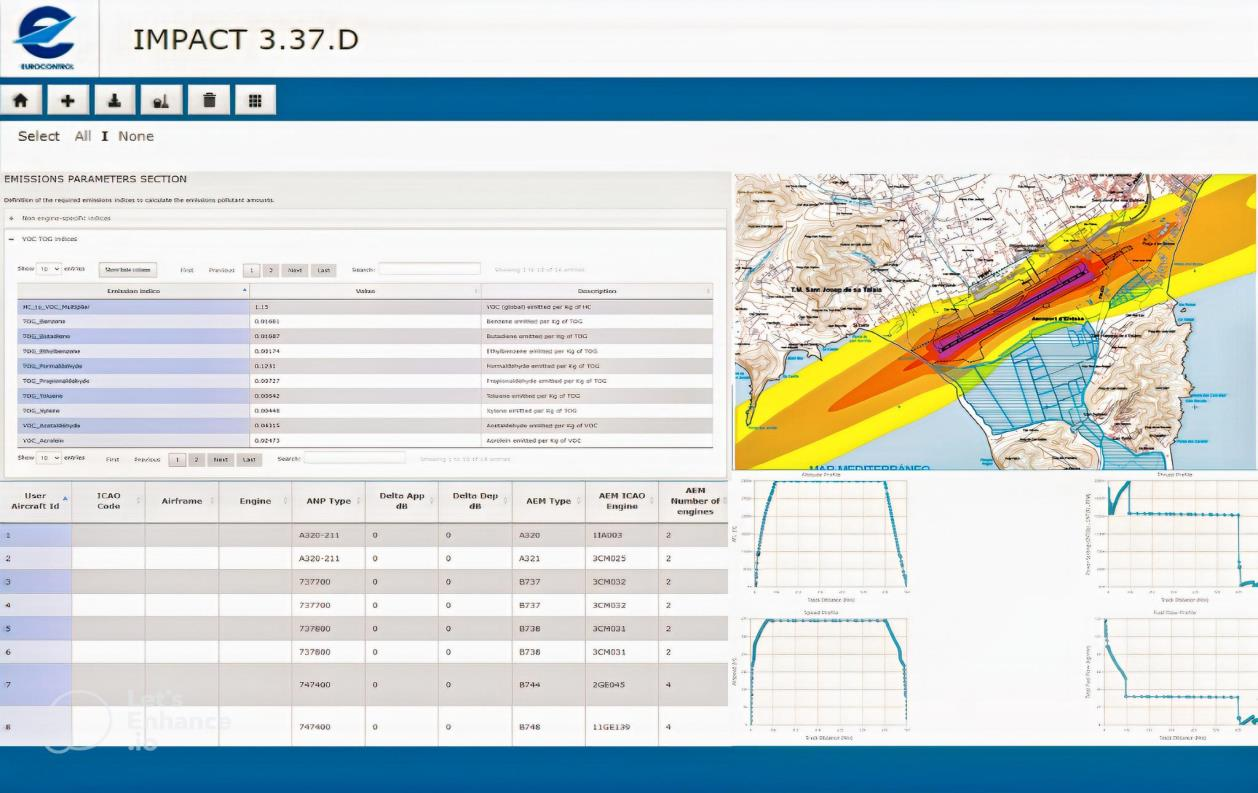Click the Search field below the emission table
Screen dimensions: 1258x793
[x=355, y=458]
